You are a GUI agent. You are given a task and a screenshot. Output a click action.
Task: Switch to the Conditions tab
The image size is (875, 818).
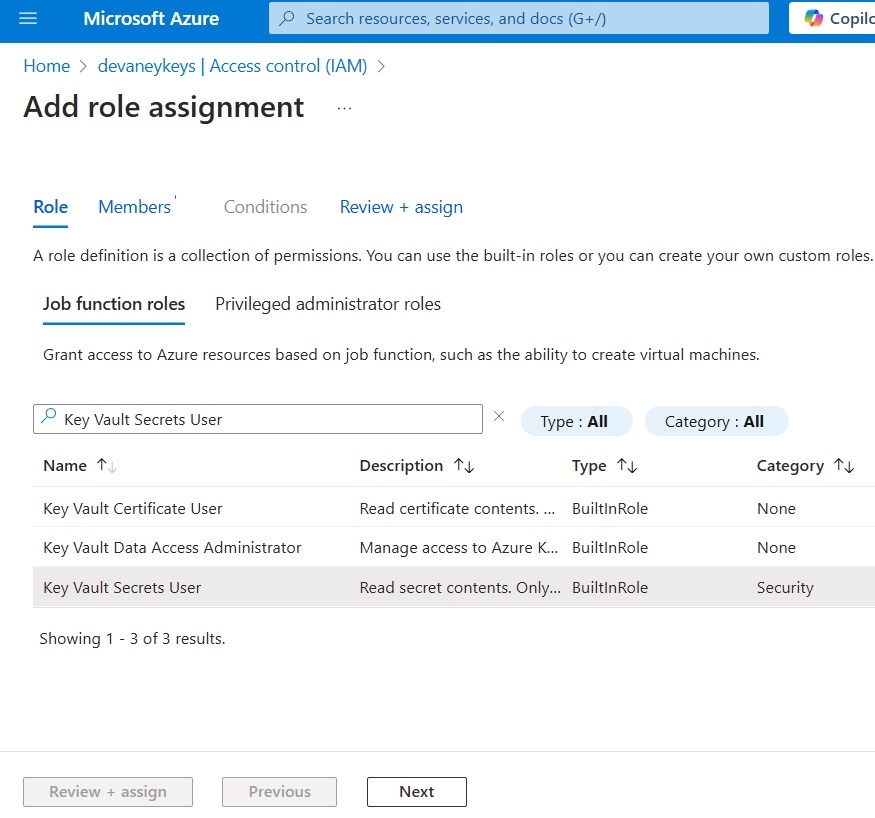point(266,207)
